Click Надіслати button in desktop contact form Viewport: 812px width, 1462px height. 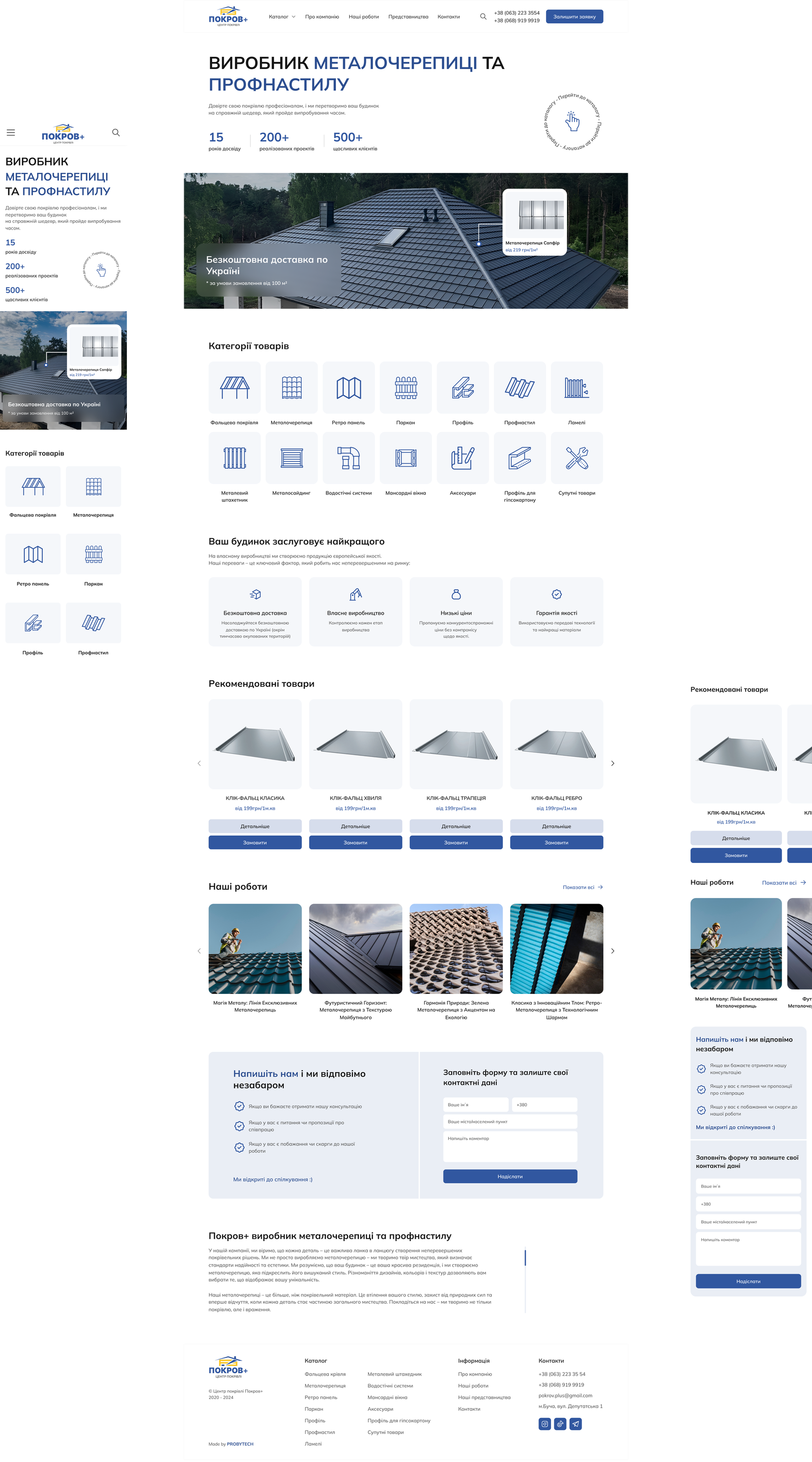click(510, 1177)
